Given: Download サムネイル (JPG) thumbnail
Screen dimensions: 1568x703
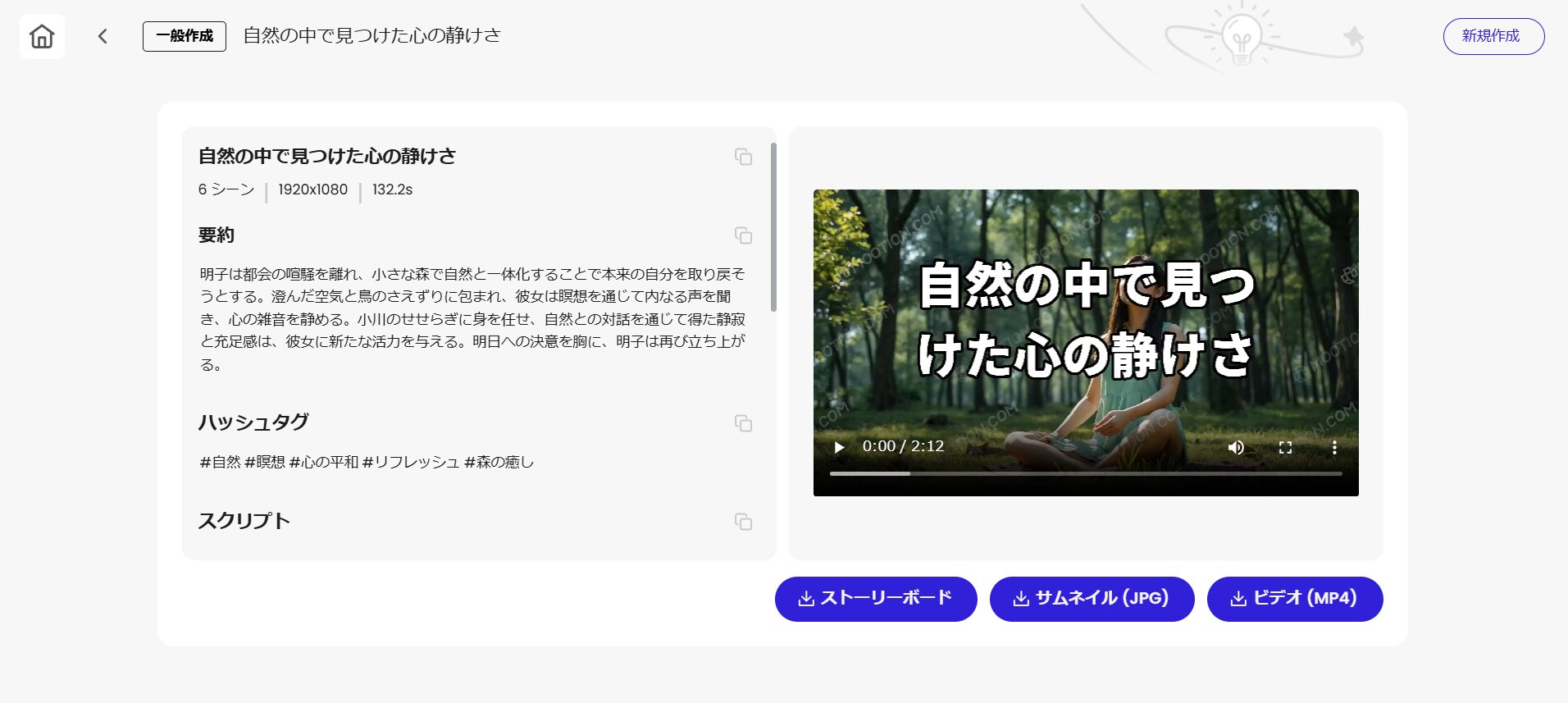Looking at the screenshot, I should (1092, 599).
